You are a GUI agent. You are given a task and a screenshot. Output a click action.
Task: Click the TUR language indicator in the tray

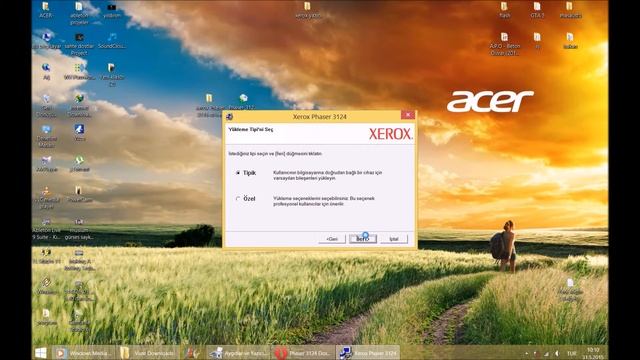click(x=571, y=353)
